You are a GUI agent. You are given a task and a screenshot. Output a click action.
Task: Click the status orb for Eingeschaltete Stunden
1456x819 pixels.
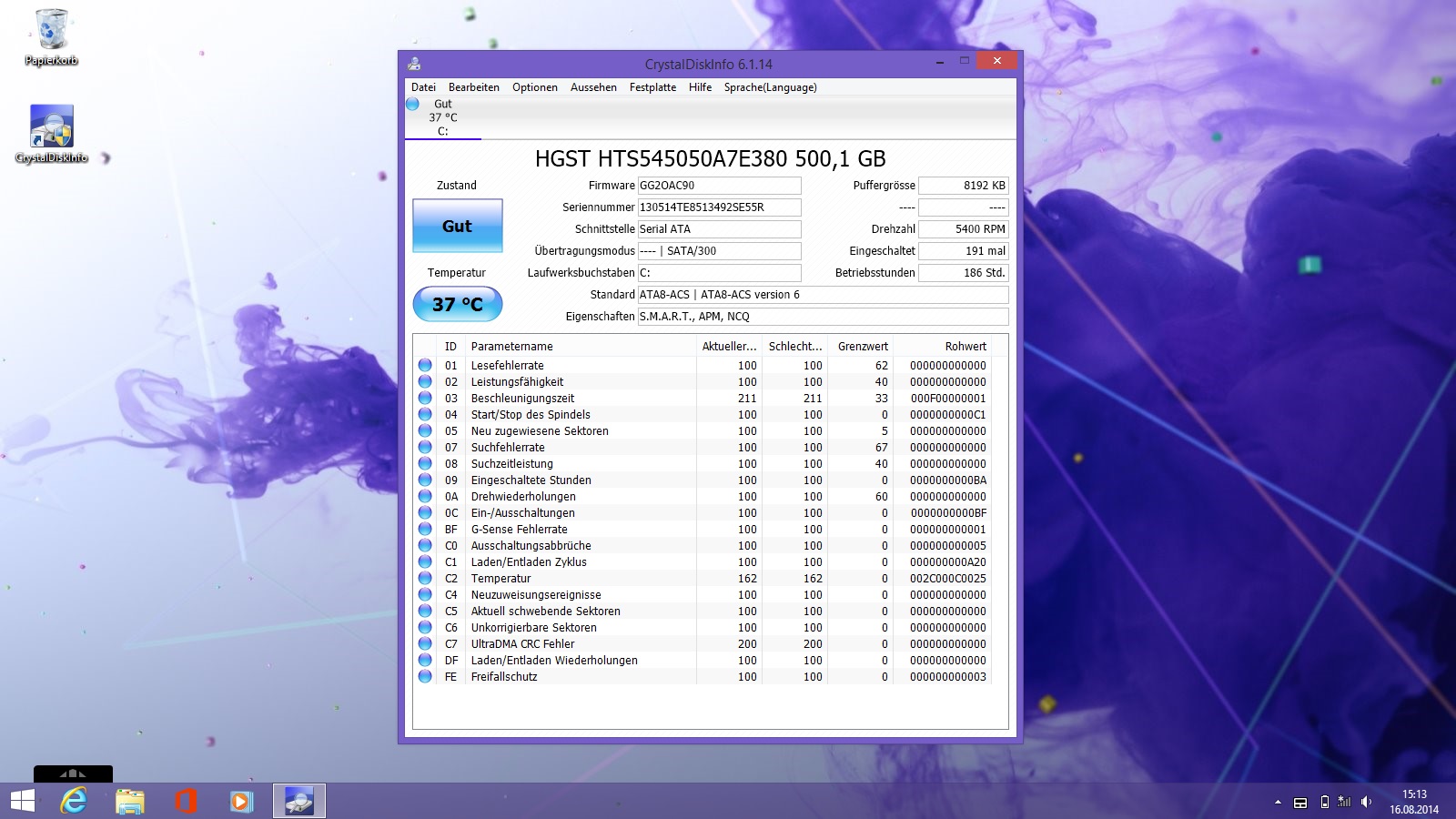tap(425, 480)
